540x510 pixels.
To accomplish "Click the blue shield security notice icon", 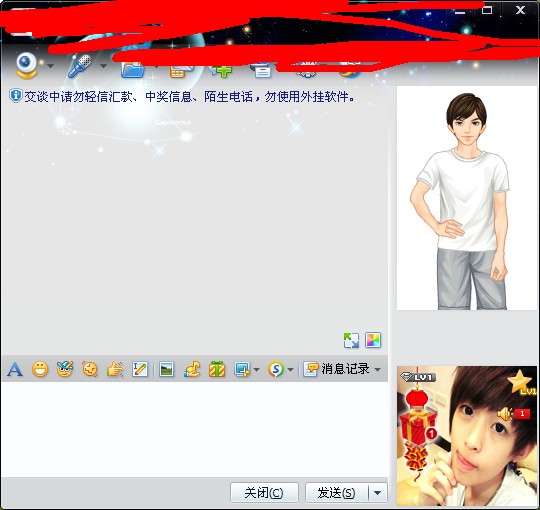I will (15, 96).
